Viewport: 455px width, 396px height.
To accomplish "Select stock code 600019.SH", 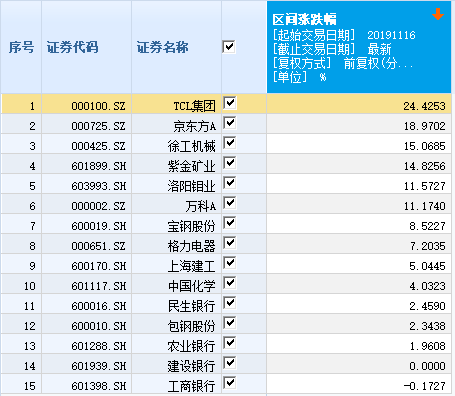I will click(98, 226).
